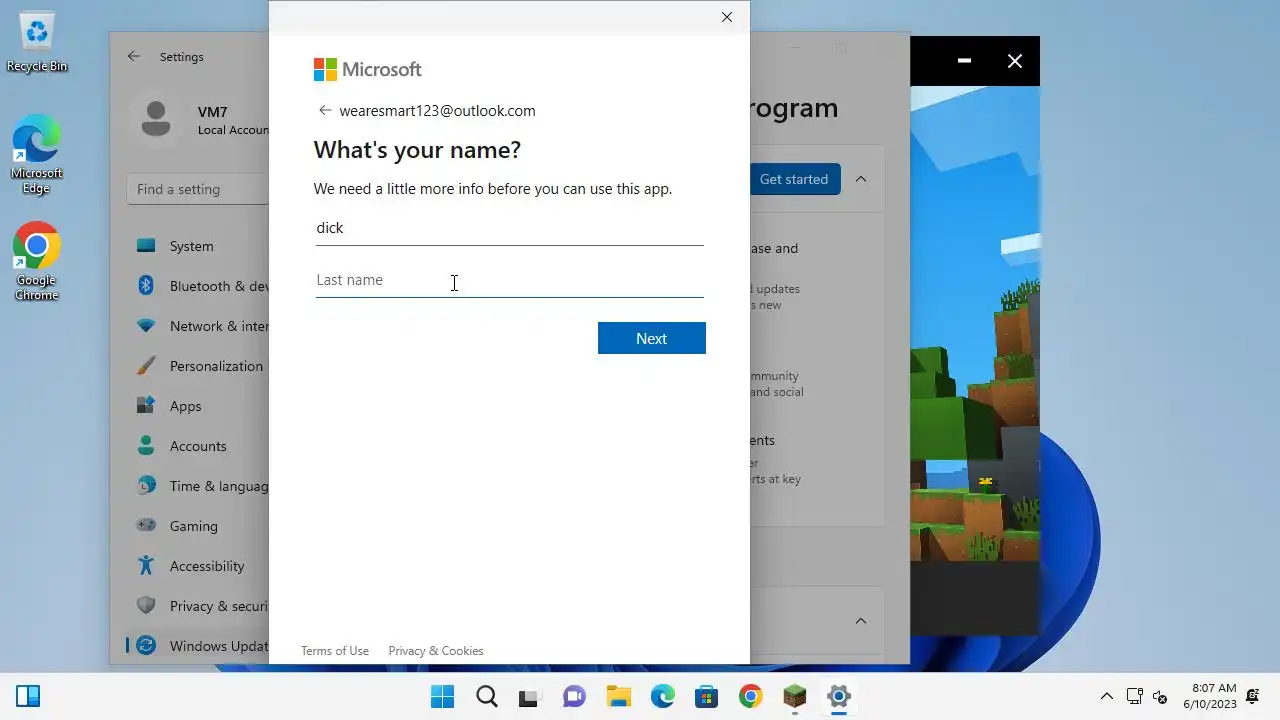Click the Microsoft logo in the dialog
This screenshot has height=720, width=1280.
367,69
